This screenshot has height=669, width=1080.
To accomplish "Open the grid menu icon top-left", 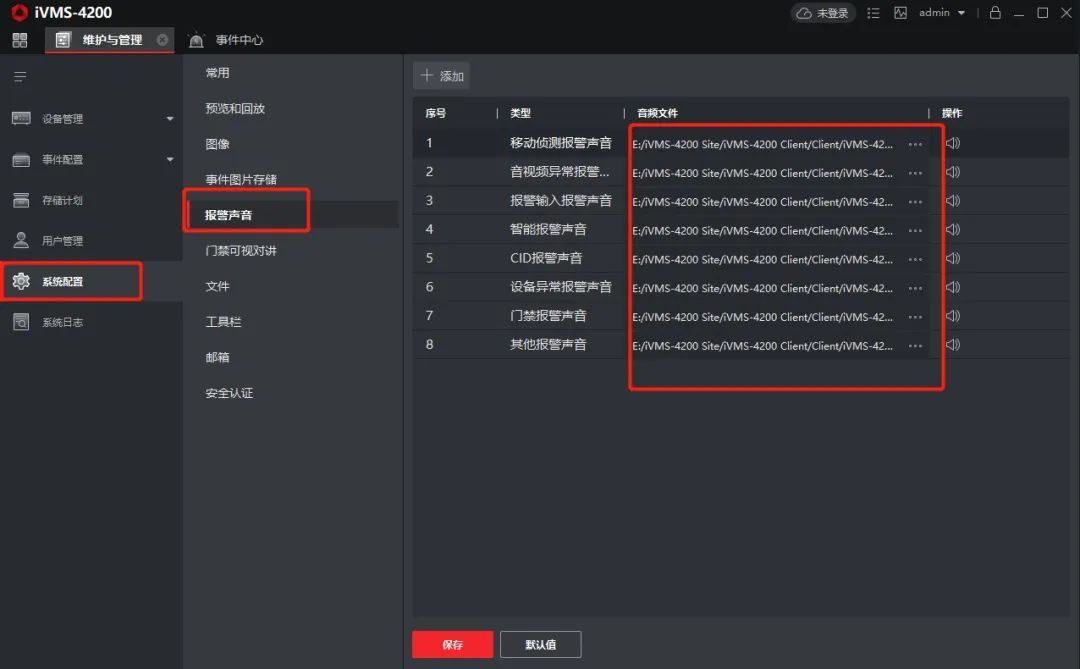I will click(x=20, y=40).
